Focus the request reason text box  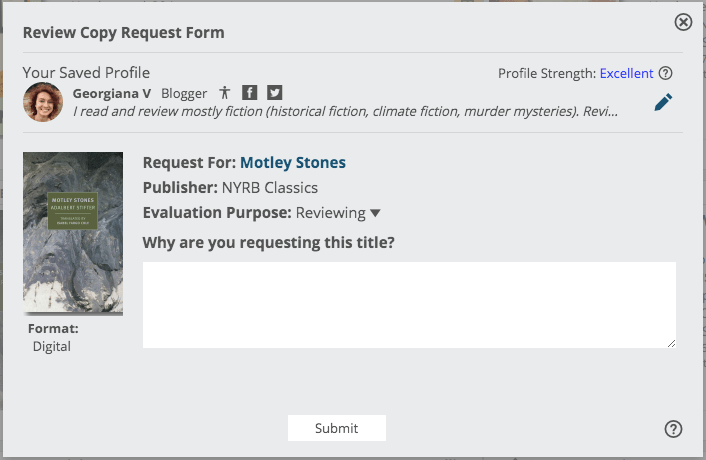(x=409, y=305)
